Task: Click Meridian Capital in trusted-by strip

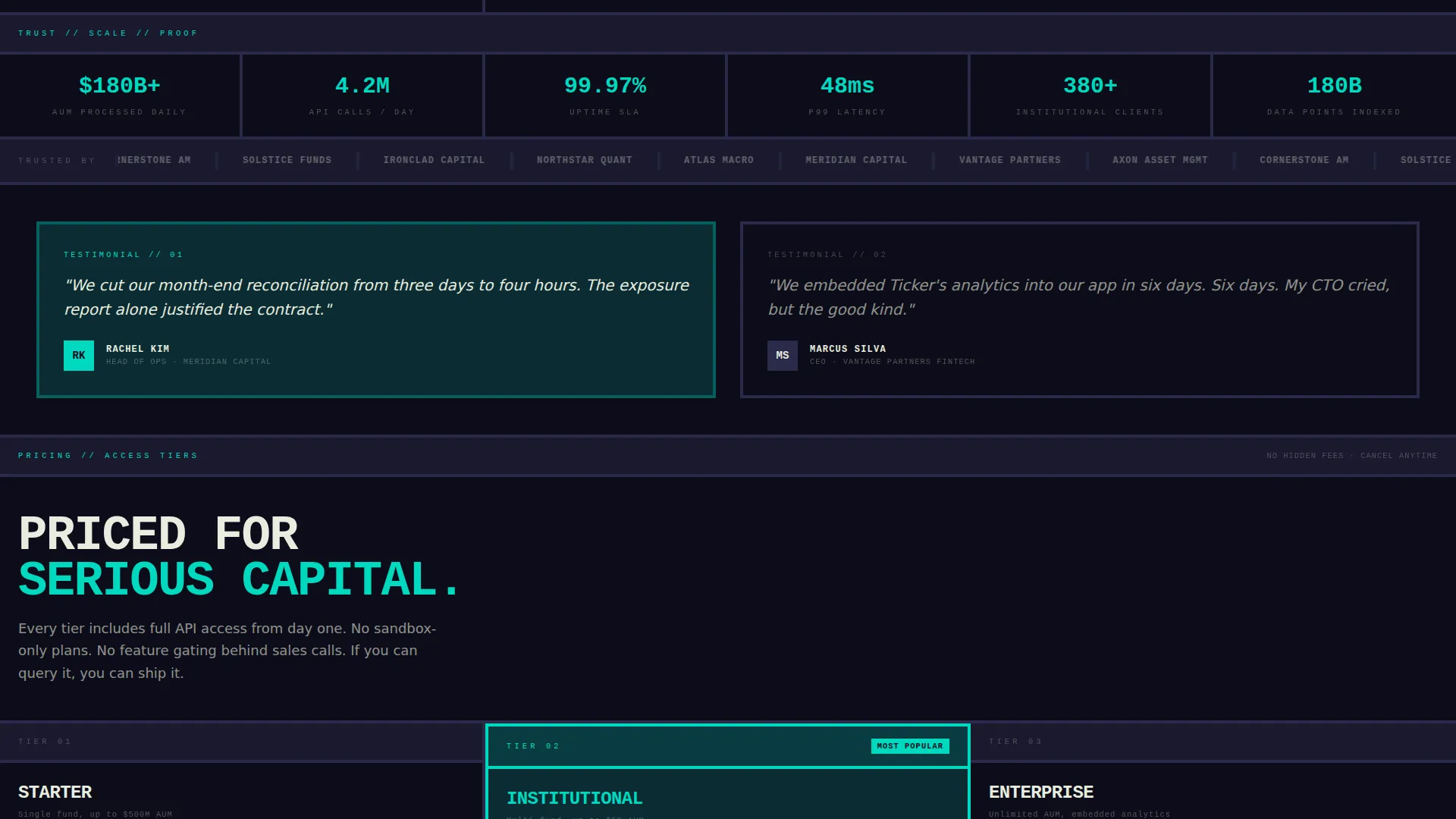Action: point(856,160)
